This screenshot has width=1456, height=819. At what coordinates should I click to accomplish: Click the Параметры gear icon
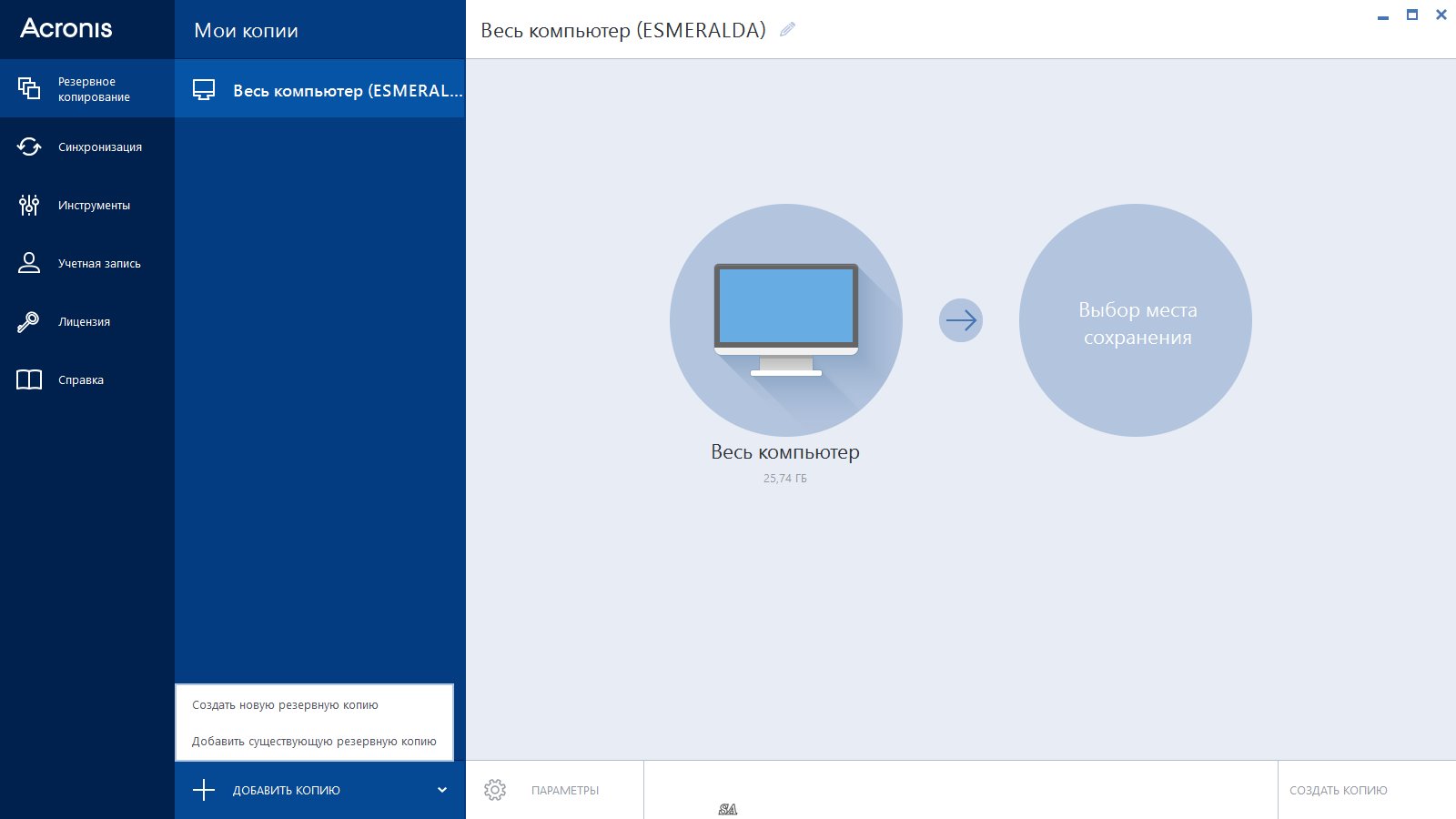tap(495, 790)
